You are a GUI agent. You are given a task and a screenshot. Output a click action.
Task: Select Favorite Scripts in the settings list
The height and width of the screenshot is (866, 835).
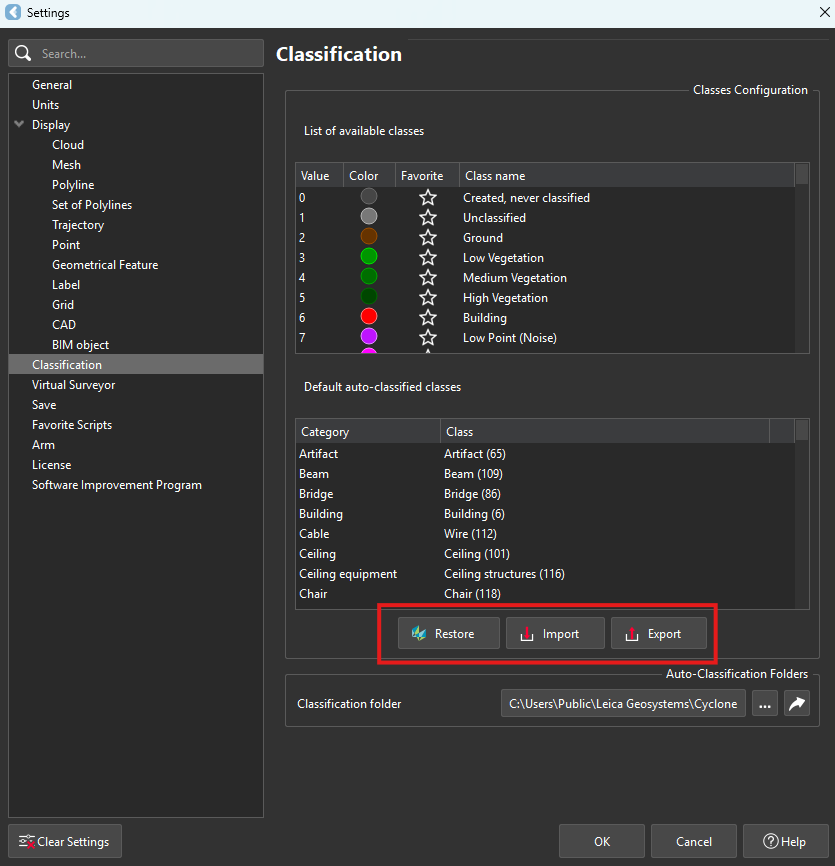coord(72,425)
